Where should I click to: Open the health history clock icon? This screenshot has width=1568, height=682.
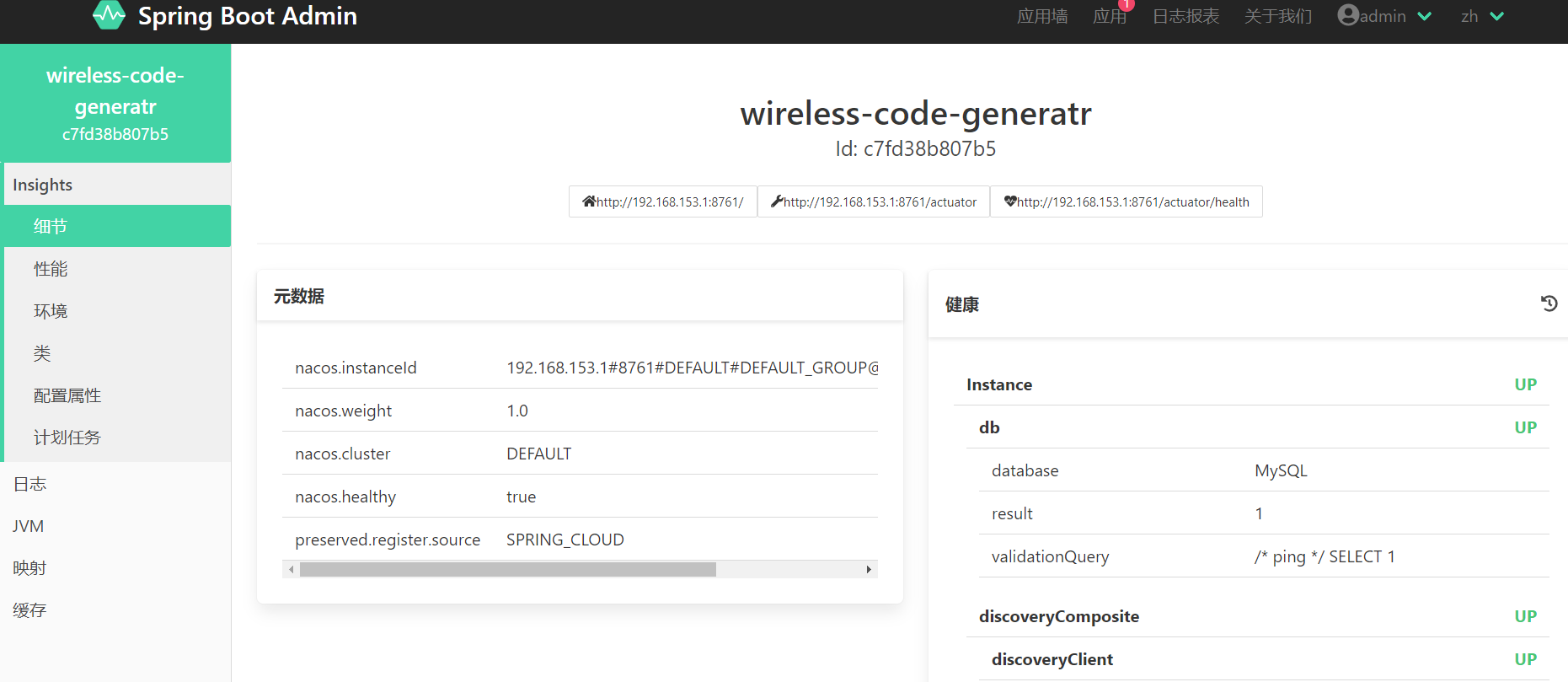[x=1549, y=303]
